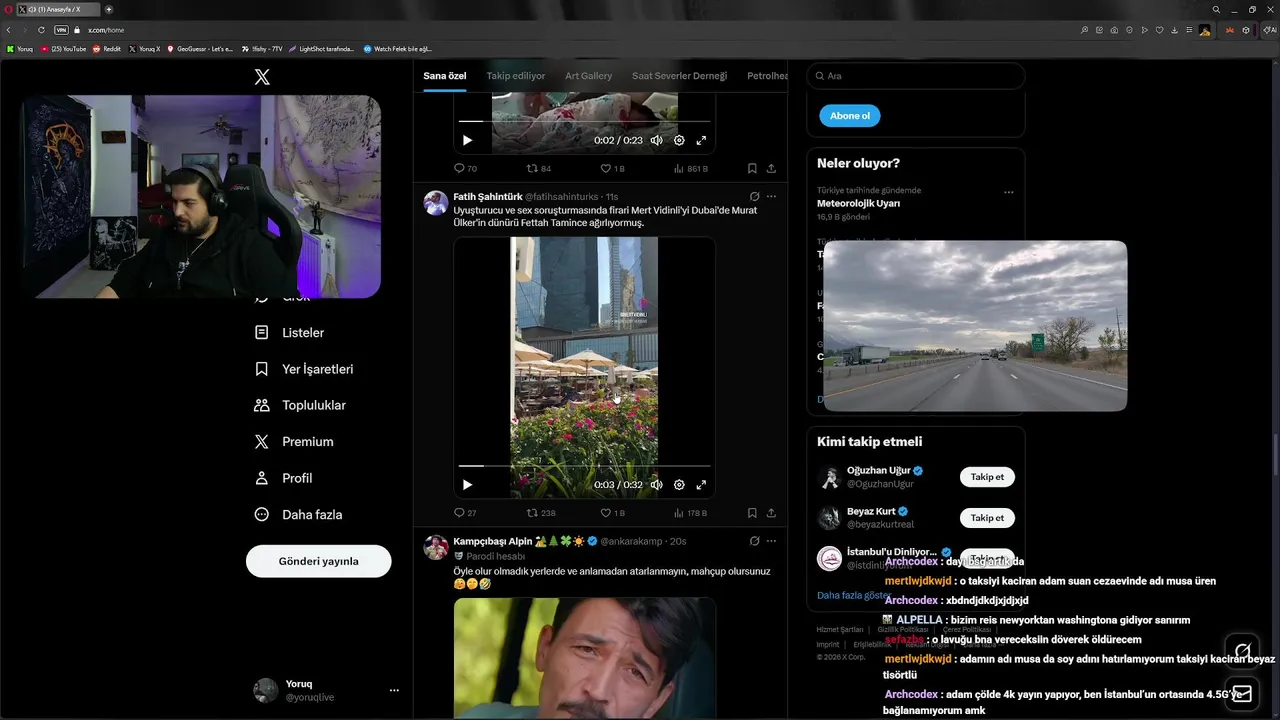
Task: Seek on the Fatih Şahintürk video progress bar
Action: [584, 466]
